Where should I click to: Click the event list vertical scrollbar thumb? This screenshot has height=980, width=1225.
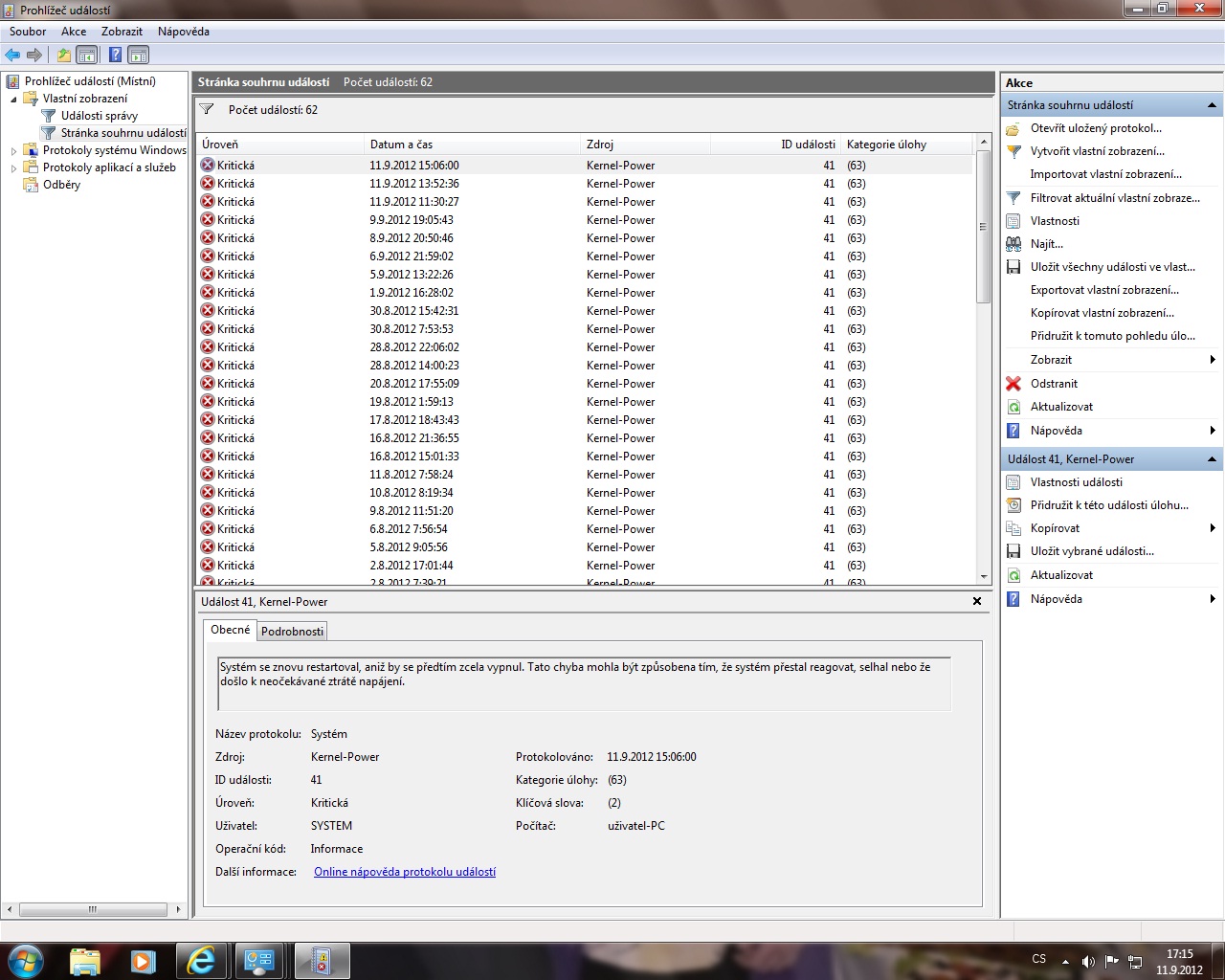[983, 226]
